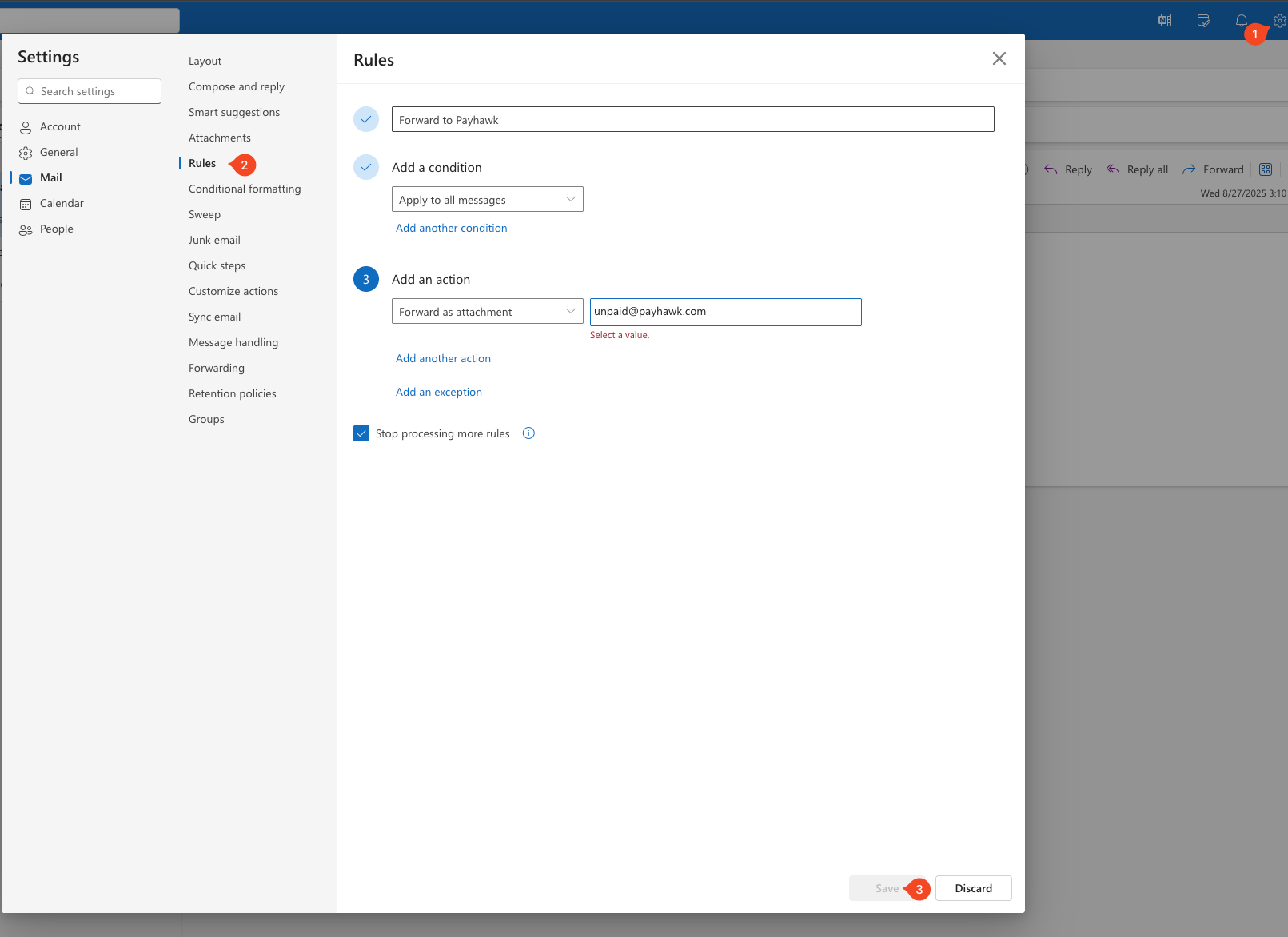1288x937 pixels.
Task: Open Smart suggestions settings
Action: point(234,112)
